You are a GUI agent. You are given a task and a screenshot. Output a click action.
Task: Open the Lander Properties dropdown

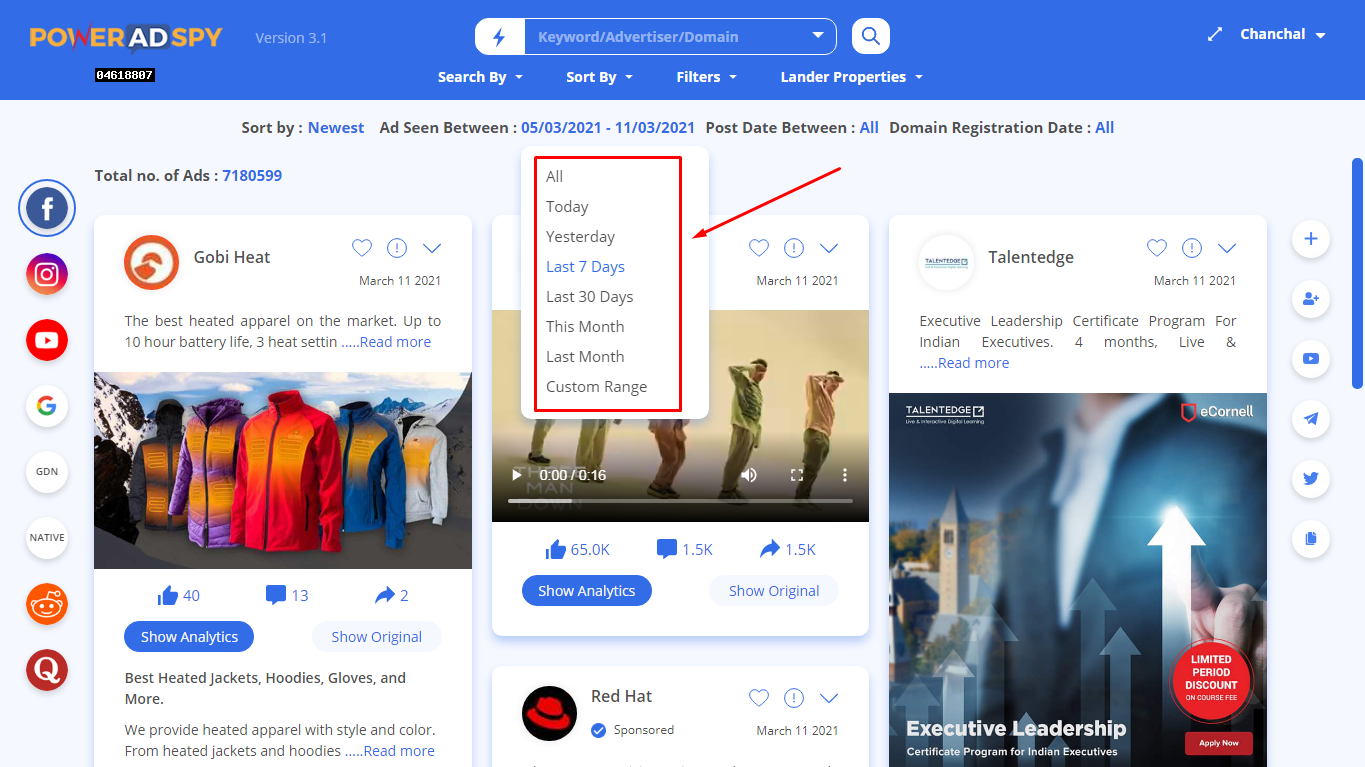point(851,77)
